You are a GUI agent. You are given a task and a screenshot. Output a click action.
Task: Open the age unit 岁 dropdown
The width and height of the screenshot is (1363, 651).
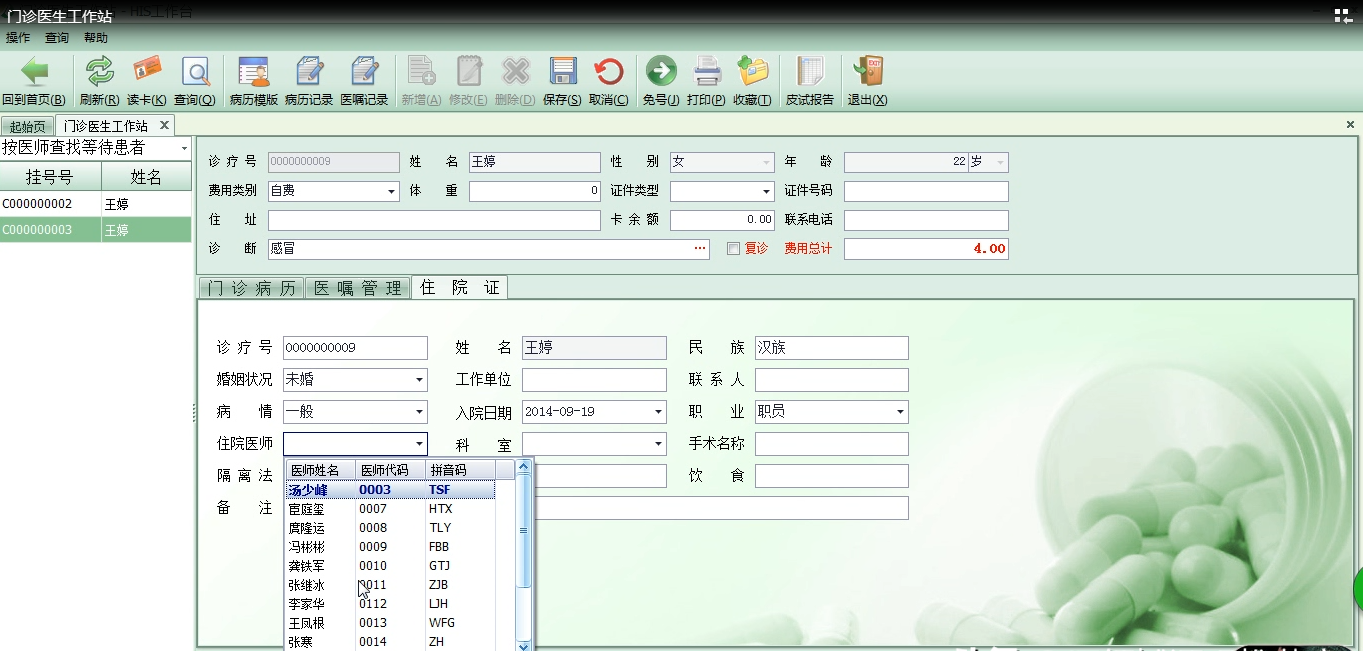1001,162
